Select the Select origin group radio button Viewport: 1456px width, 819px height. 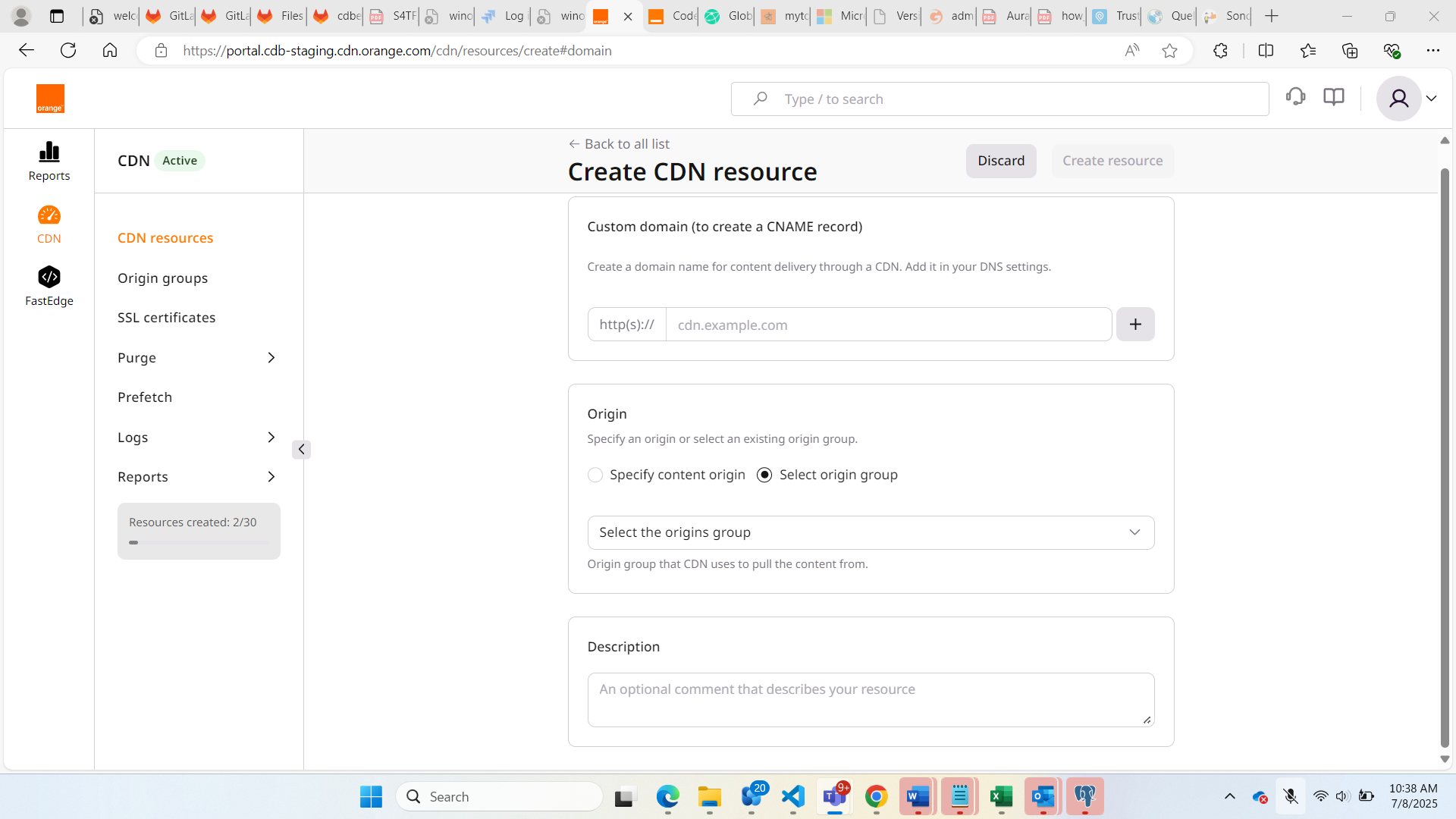click(764, 475)
